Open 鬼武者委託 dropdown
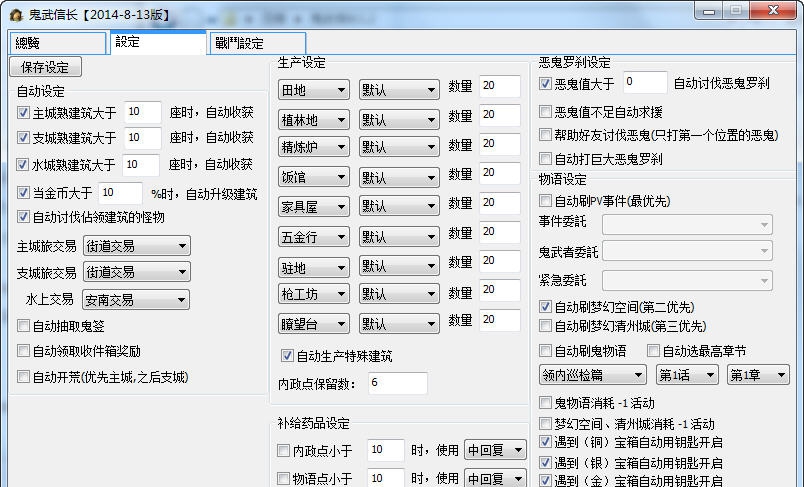Image resolution: width=804 pixels, height=487 pixels. [x=687, y=251]
